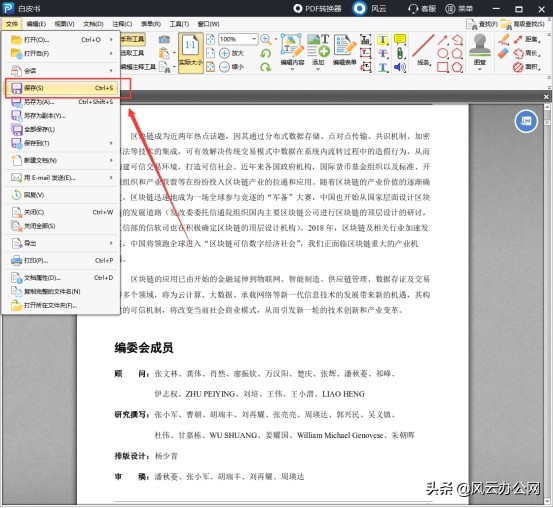This screenshot has width=553, height=508.
Task: Select the eraser tool
Action: tap(503, 53)
